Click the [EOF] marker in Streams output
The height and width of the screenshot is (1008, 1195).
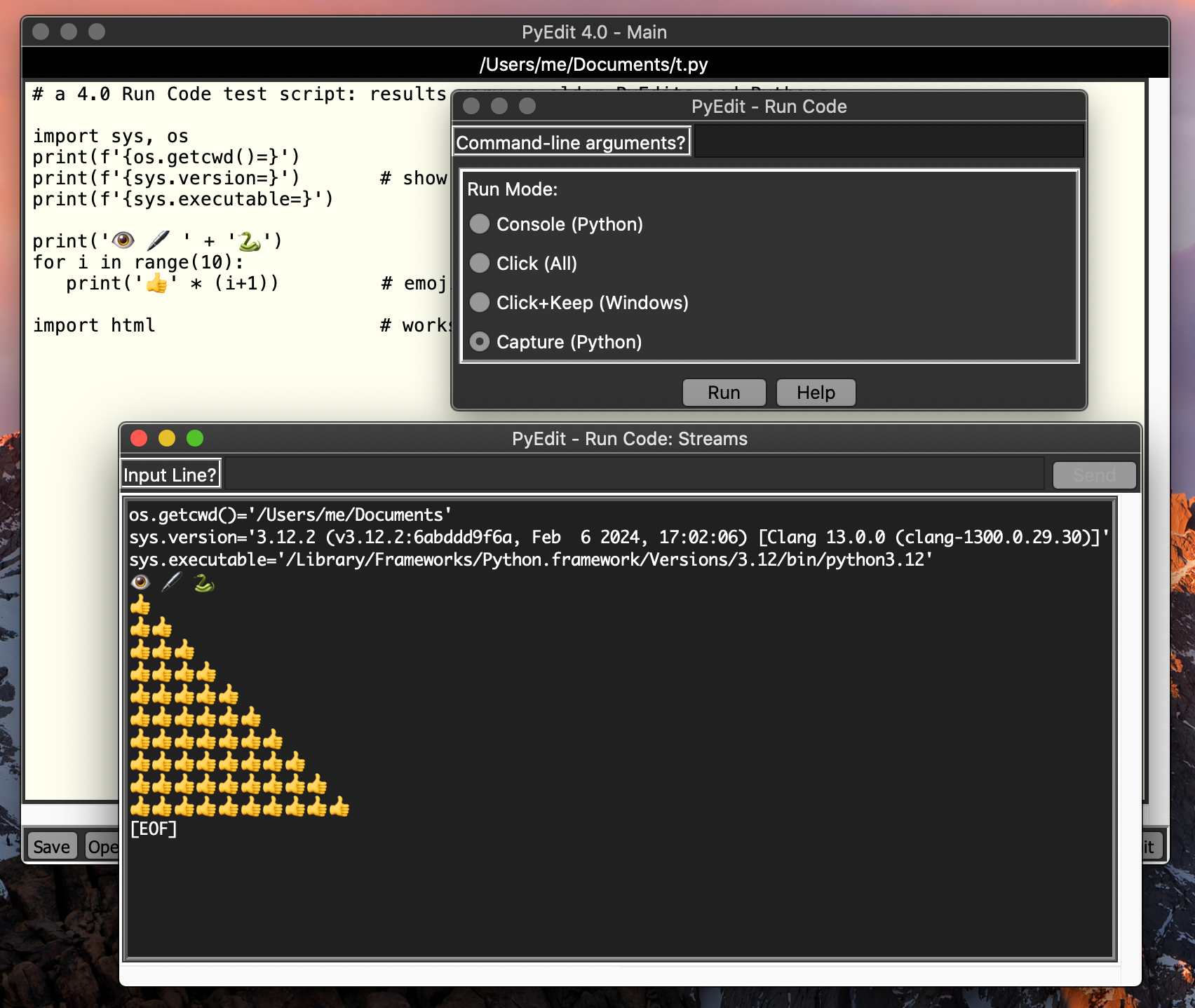click(x=154, y=829)
